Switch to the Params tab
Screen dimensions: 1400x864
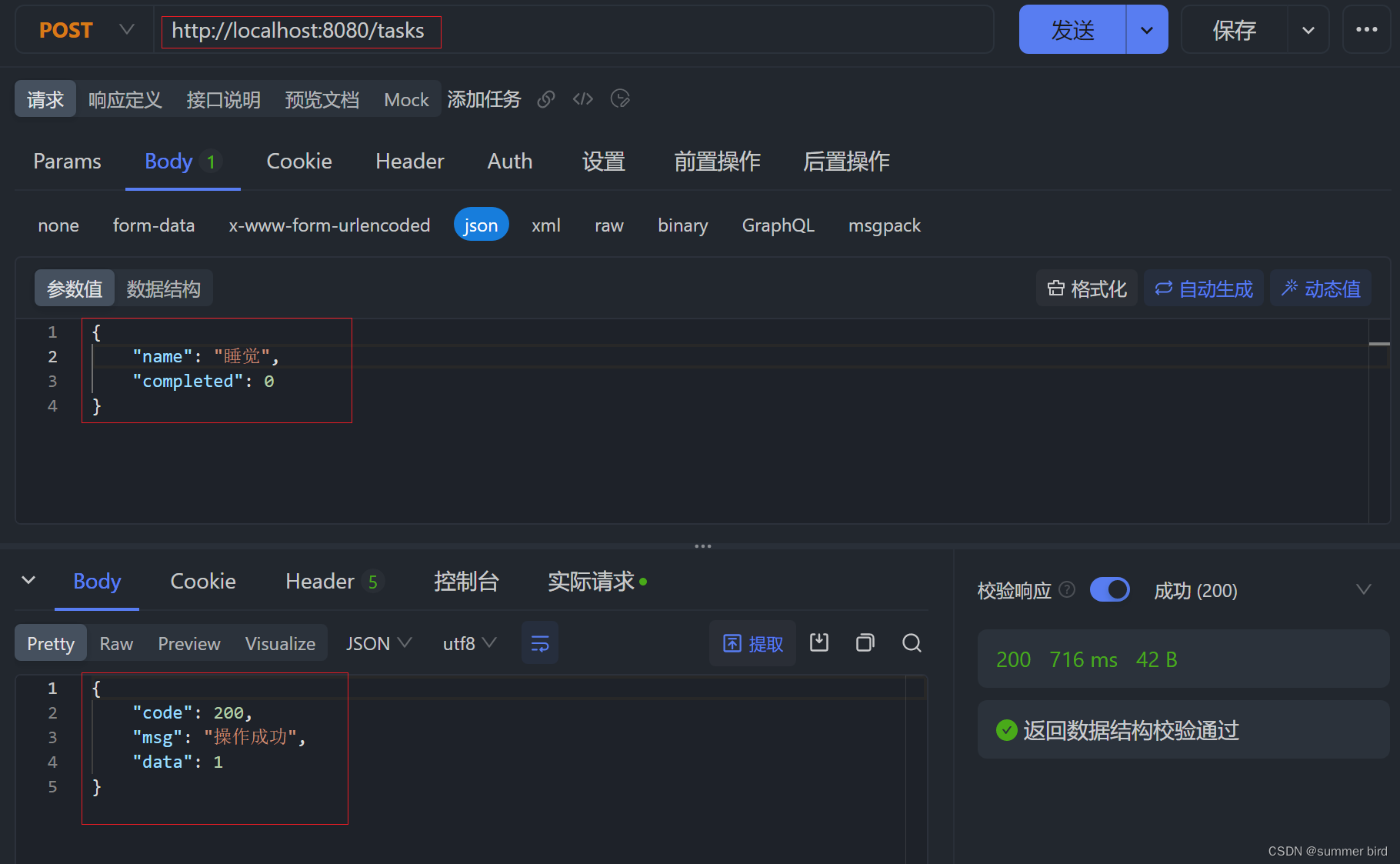tap(68, 162)
